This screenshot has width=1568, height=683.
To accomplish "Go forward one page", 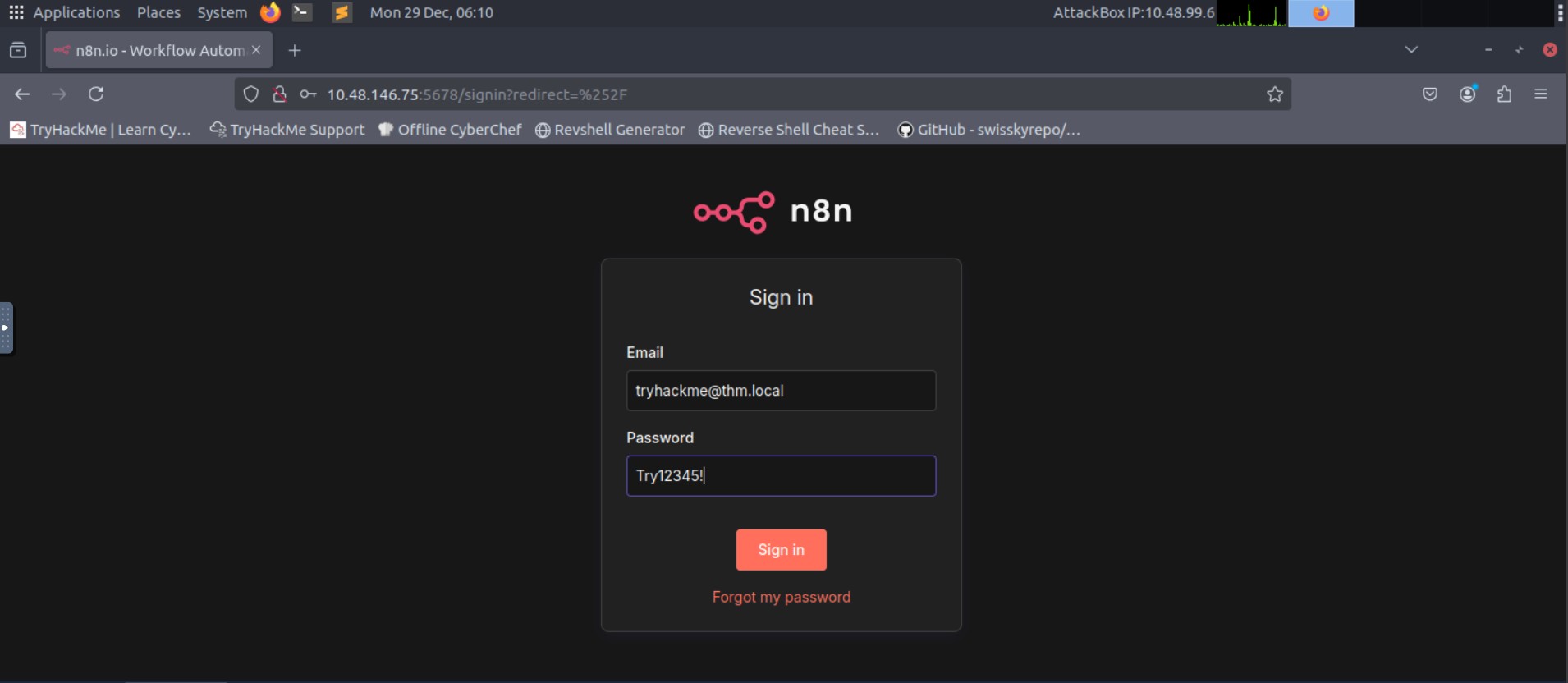I will click(59, 94).
